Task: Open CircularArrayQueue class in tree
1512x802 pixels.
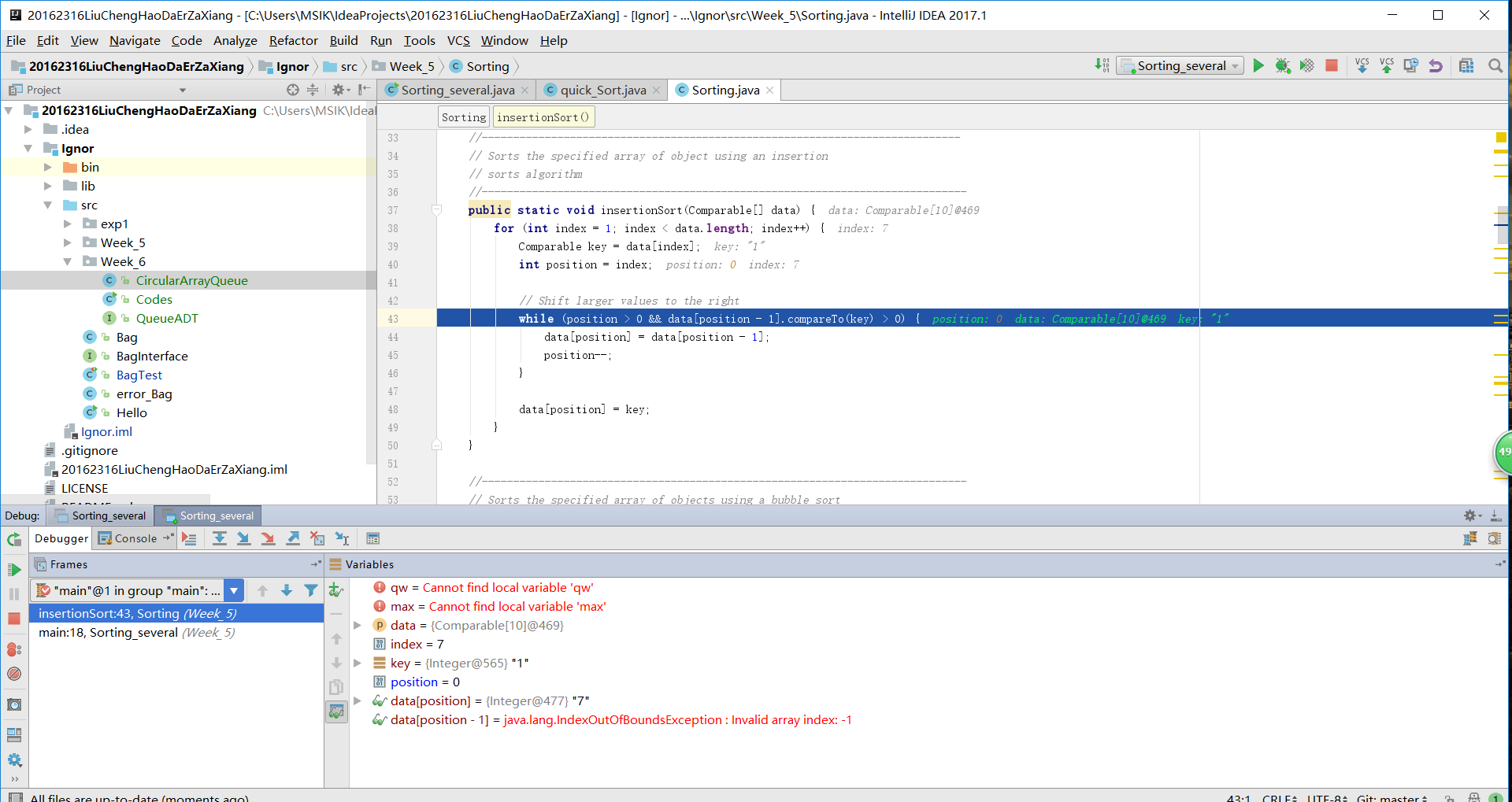Action: 191,280
